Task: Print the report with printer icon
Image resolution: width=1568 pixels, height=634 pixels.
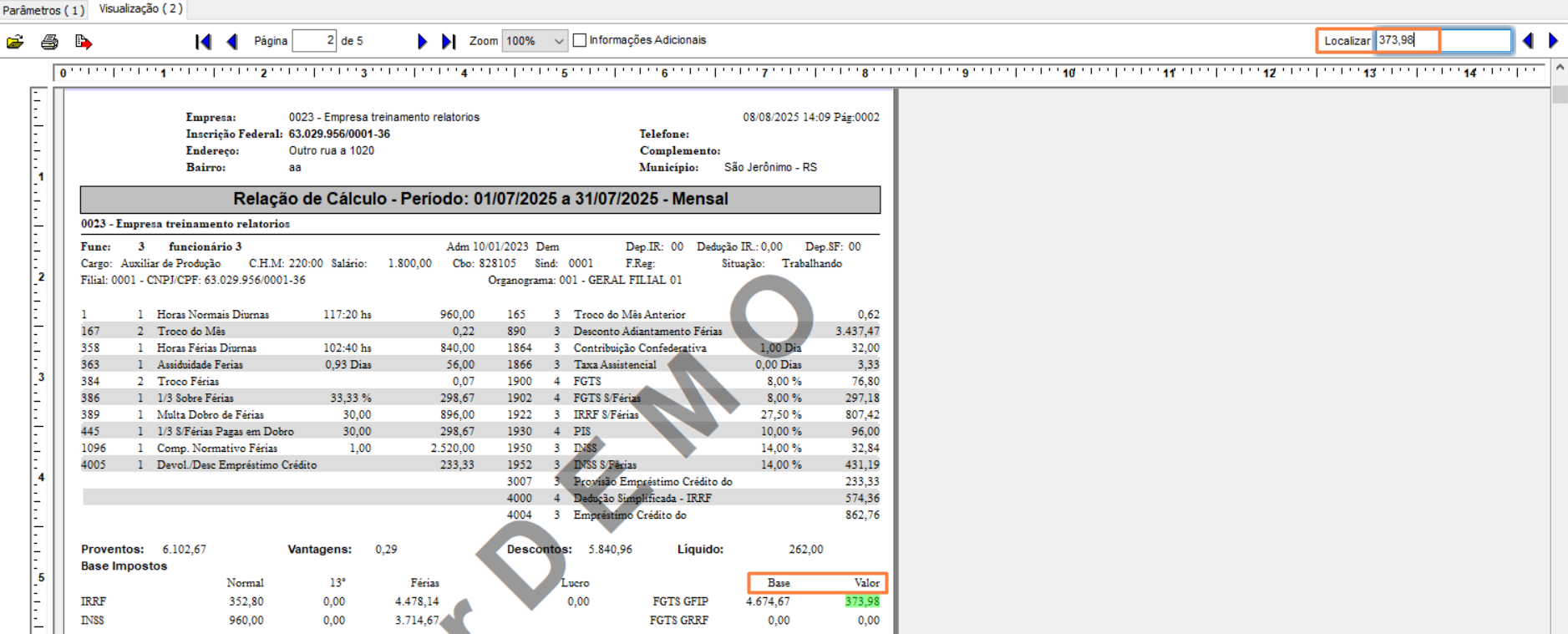Action: [49, 42]
